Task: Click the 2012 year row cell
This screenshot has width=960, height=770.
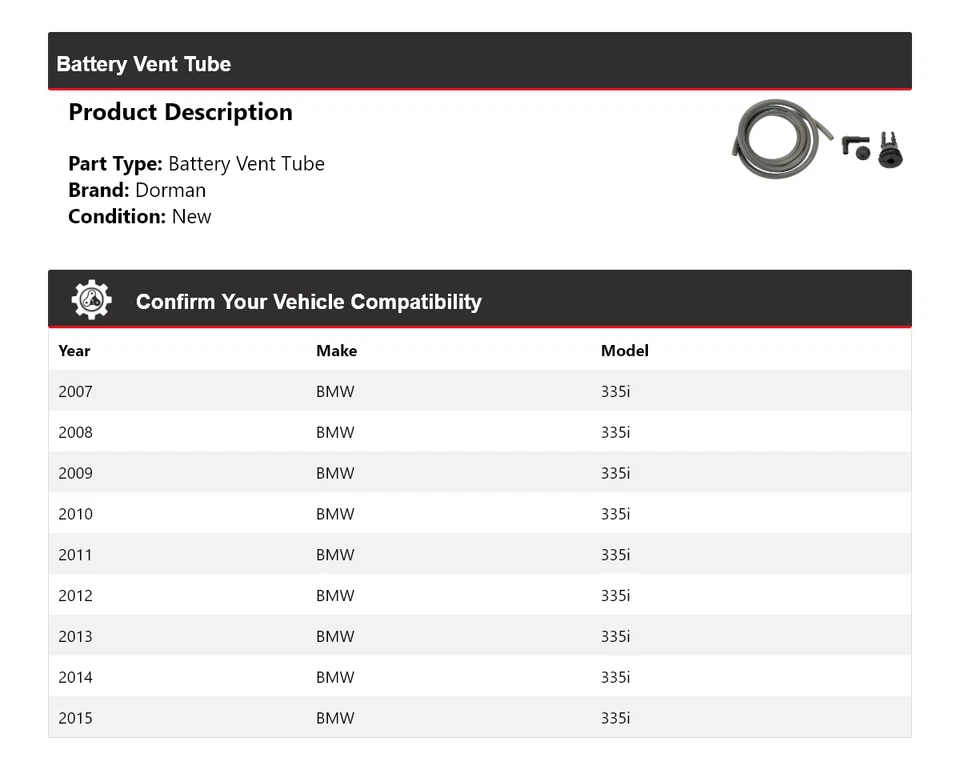Action: (x=75, y=596)
